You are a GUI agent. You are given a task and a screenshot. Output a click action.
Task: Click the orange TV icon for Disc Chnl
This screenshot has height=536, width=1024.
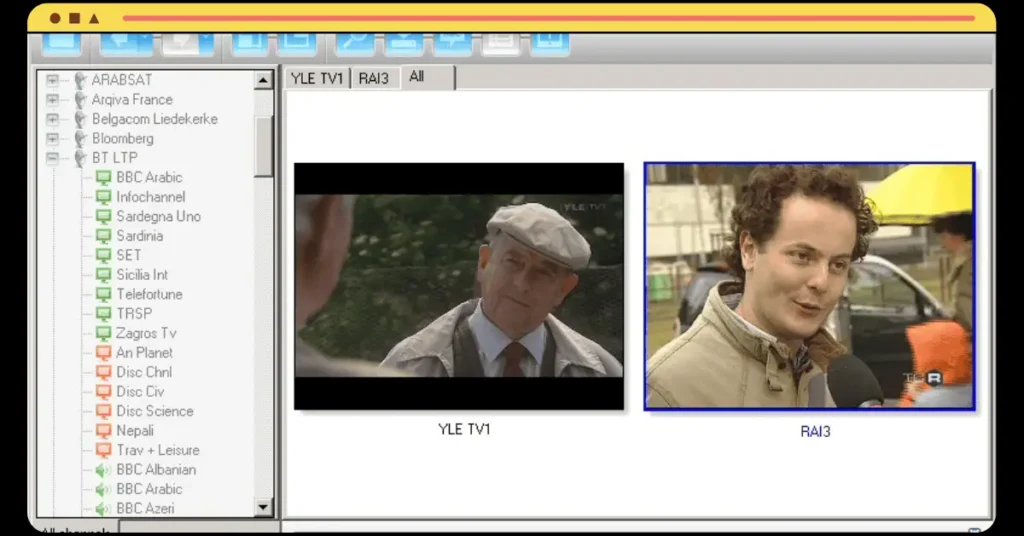click(x=103, y=373)
